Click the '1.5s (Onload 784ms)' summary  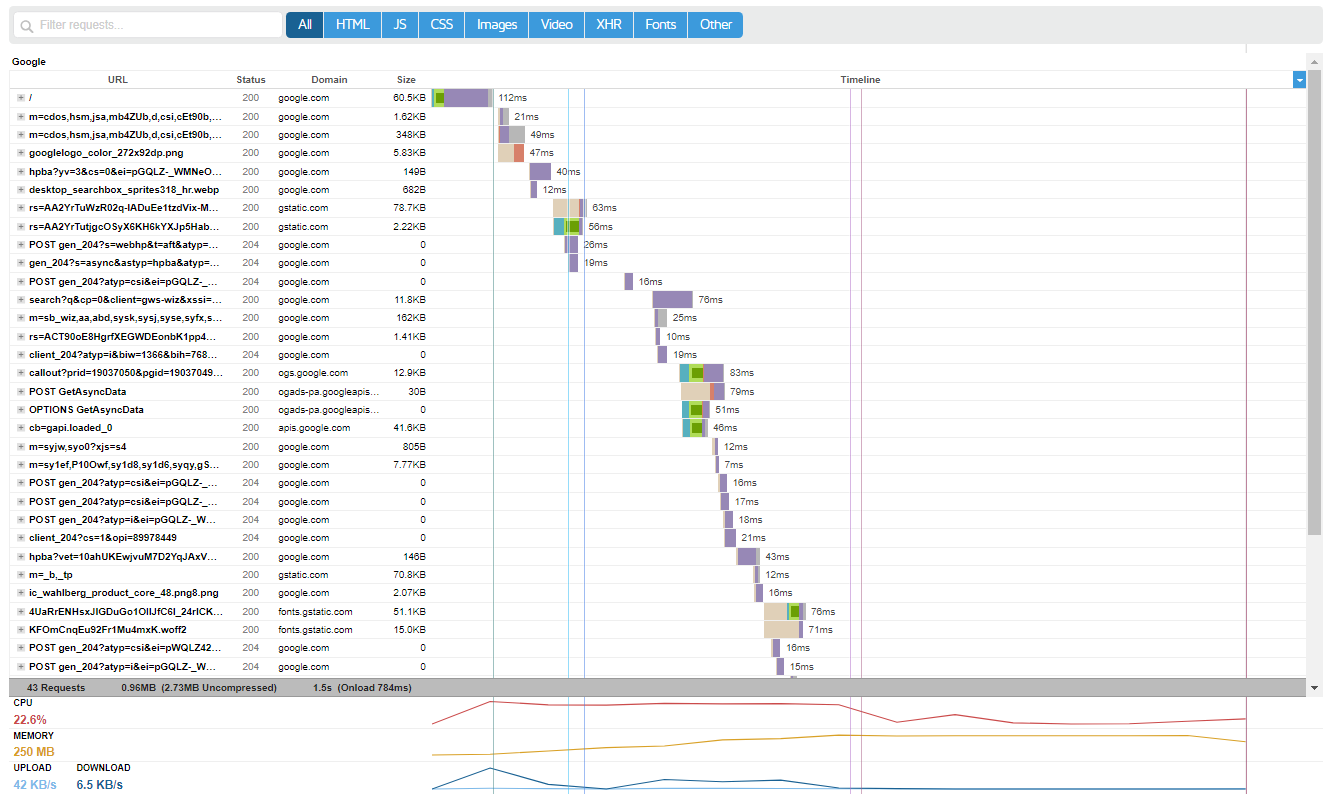click(362, 688)
